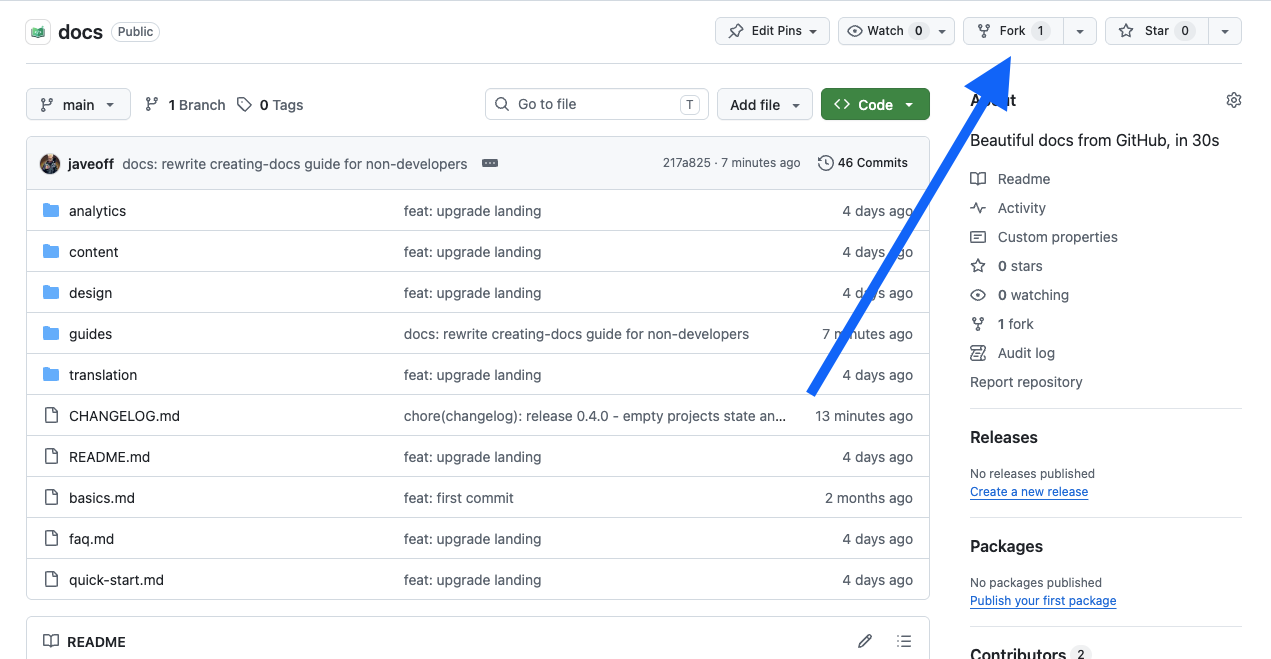
Task: Click Report repository link
Action: coord(1026,382)
